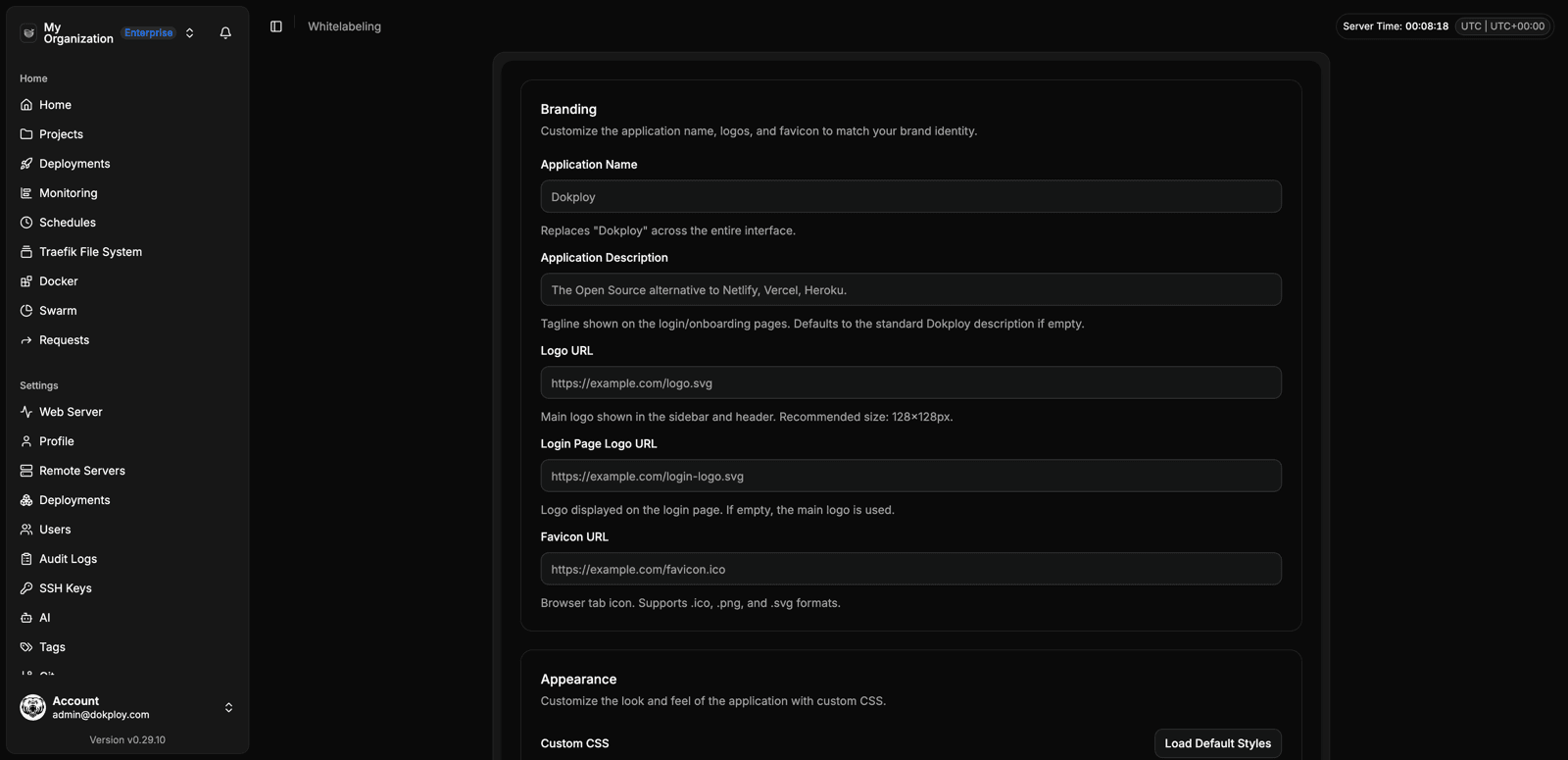The width and height of the screenshot is (1568, 760).
Task: Open Home in the sidebar
Action: [x=127, y=105]
